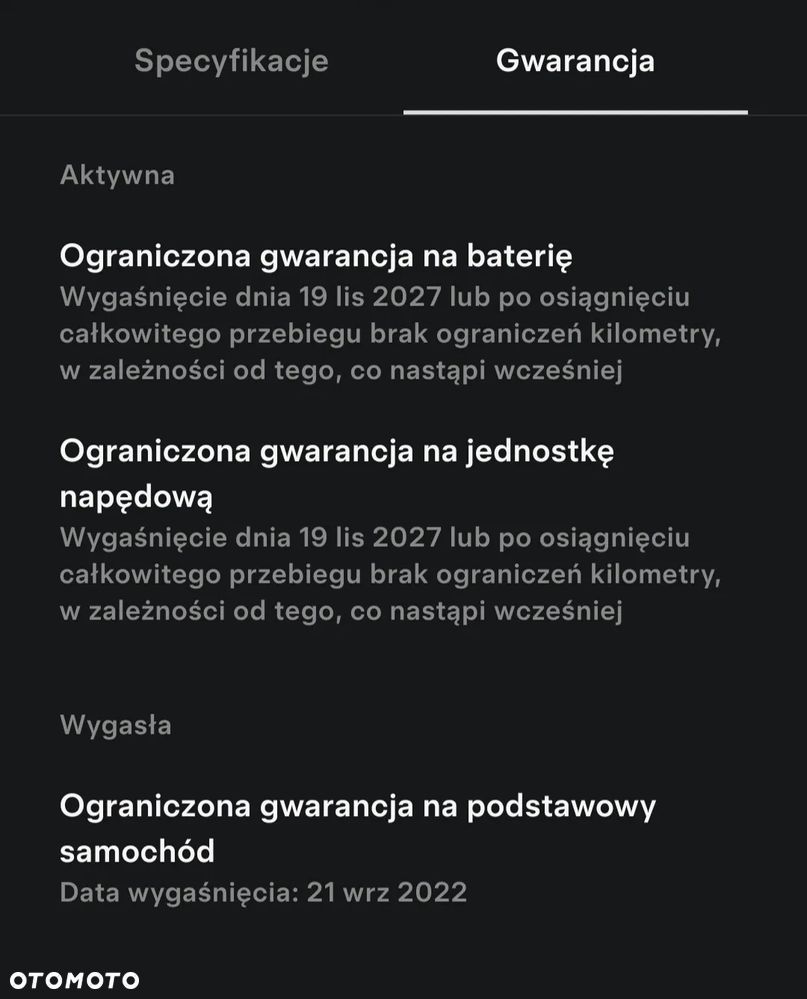Open Ograniczona gwarancja na baterię entry
This screenshot has height=999, width=807.
(x=316, y=256)
